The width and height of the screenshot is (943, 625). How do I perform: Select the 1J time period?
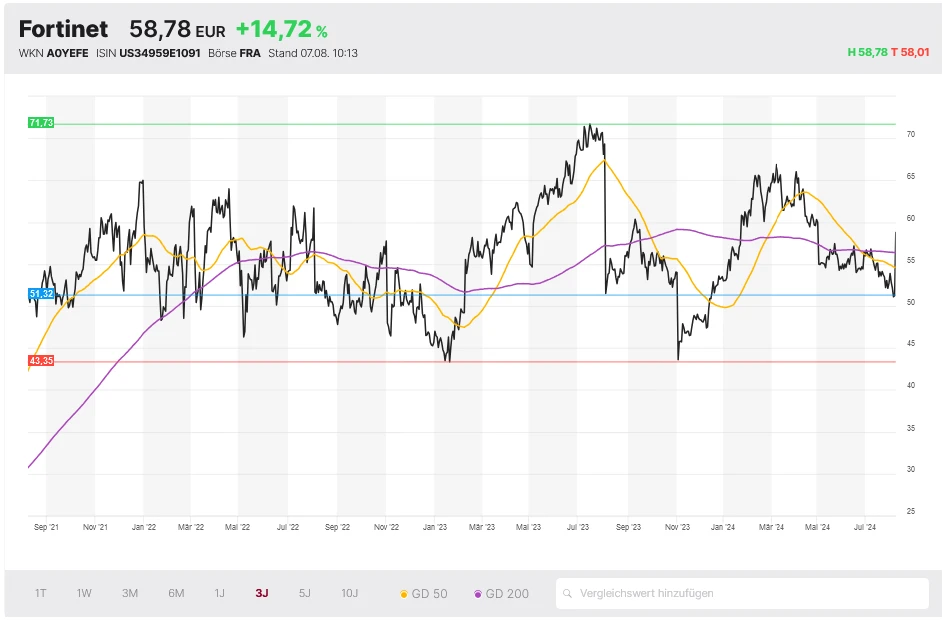pyautogui.click(x=219, y=593)
